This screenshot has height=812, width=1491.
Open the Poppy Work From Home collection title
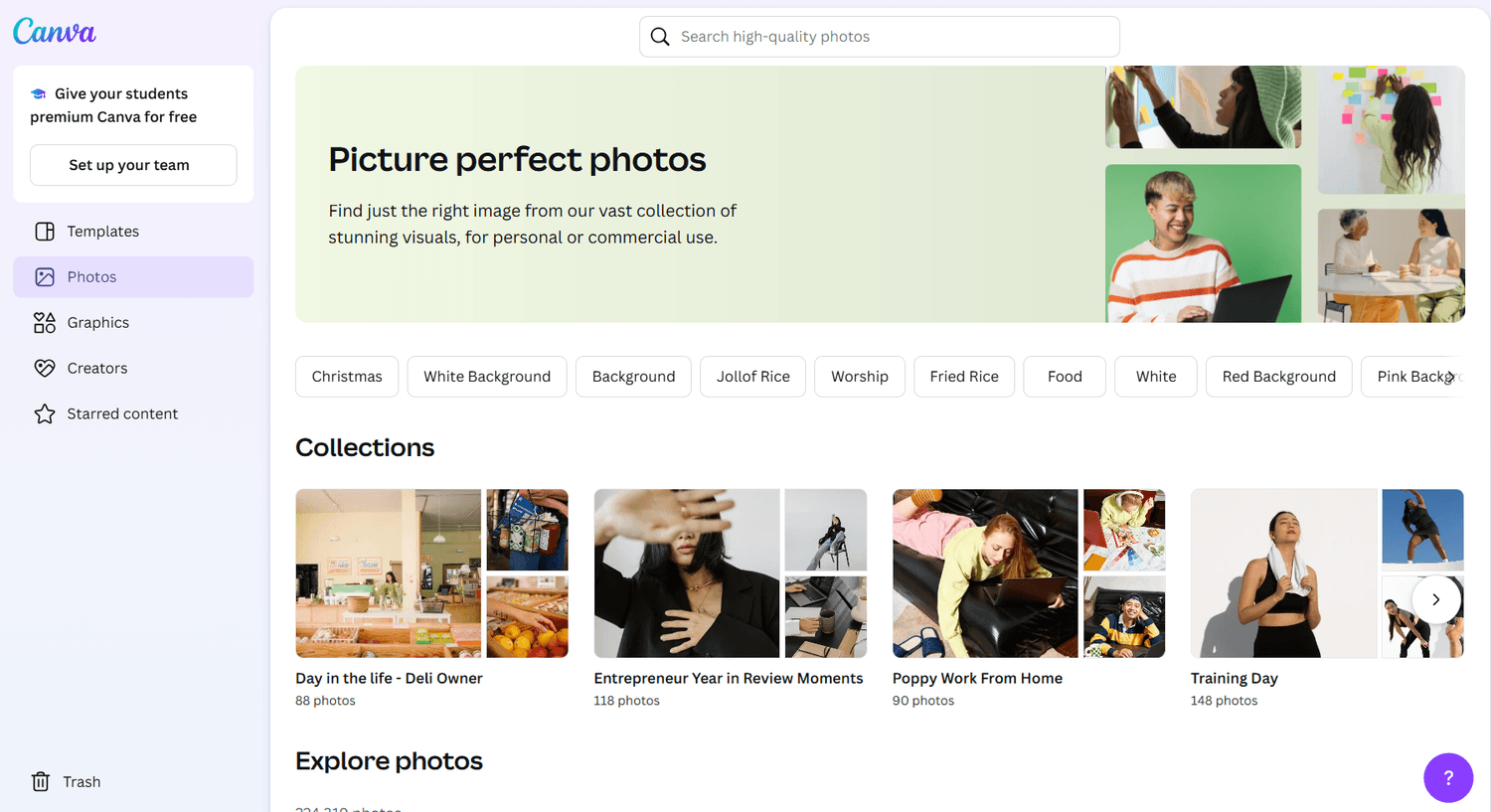point(977,679)
